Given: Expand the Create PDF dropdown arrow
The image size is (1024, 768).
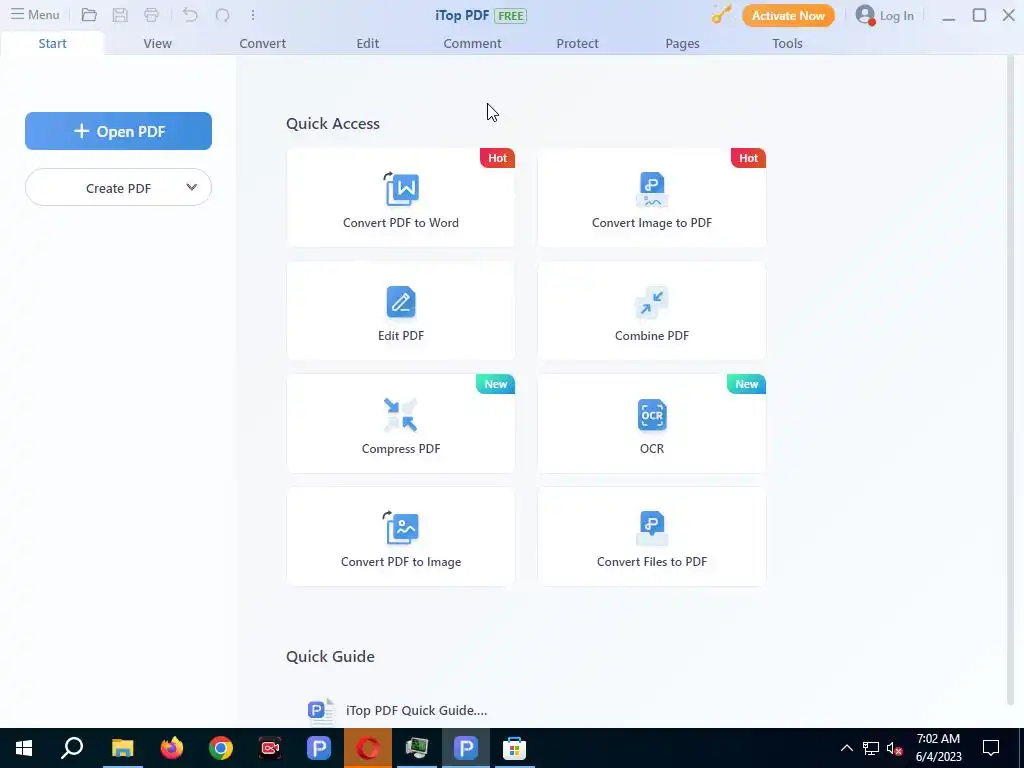Looking at the screenshot, I should [x=191, y=187].
